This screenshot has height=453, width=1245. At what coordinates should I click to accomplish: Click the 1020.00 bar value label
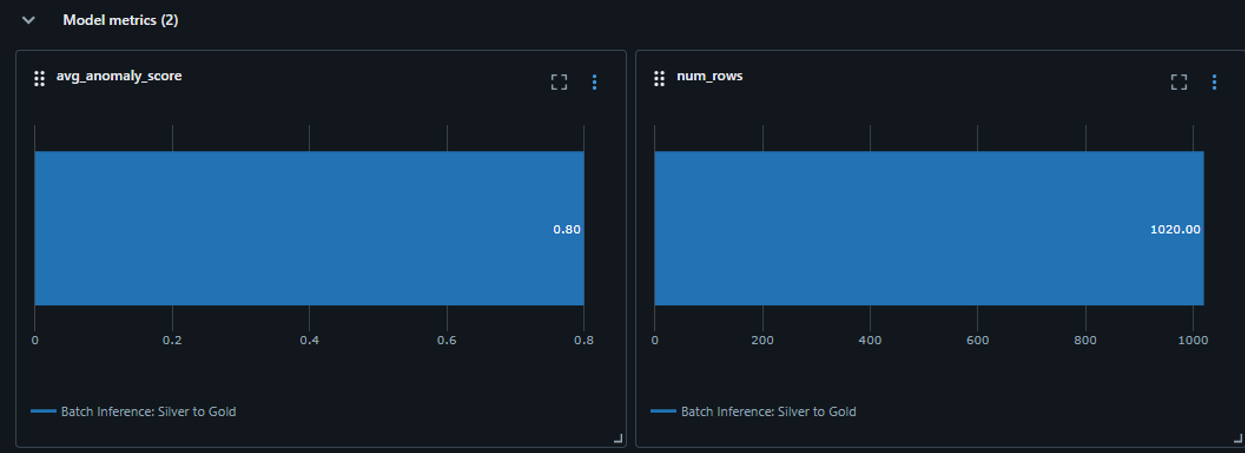tap(1175, 229)
